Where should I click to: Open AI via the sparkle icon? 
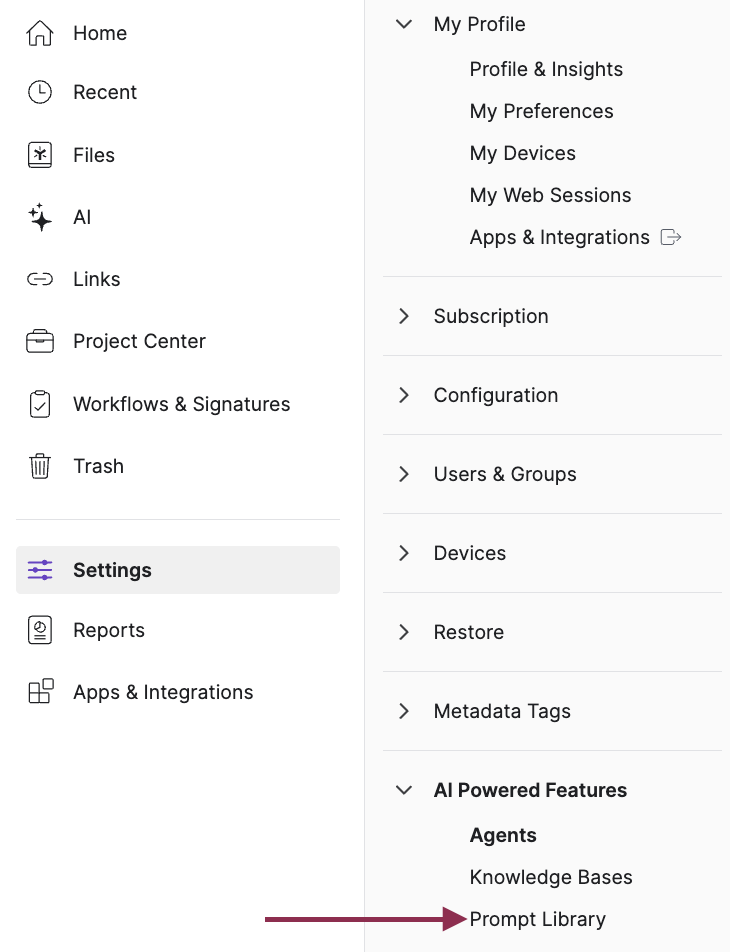coord(40,217)
